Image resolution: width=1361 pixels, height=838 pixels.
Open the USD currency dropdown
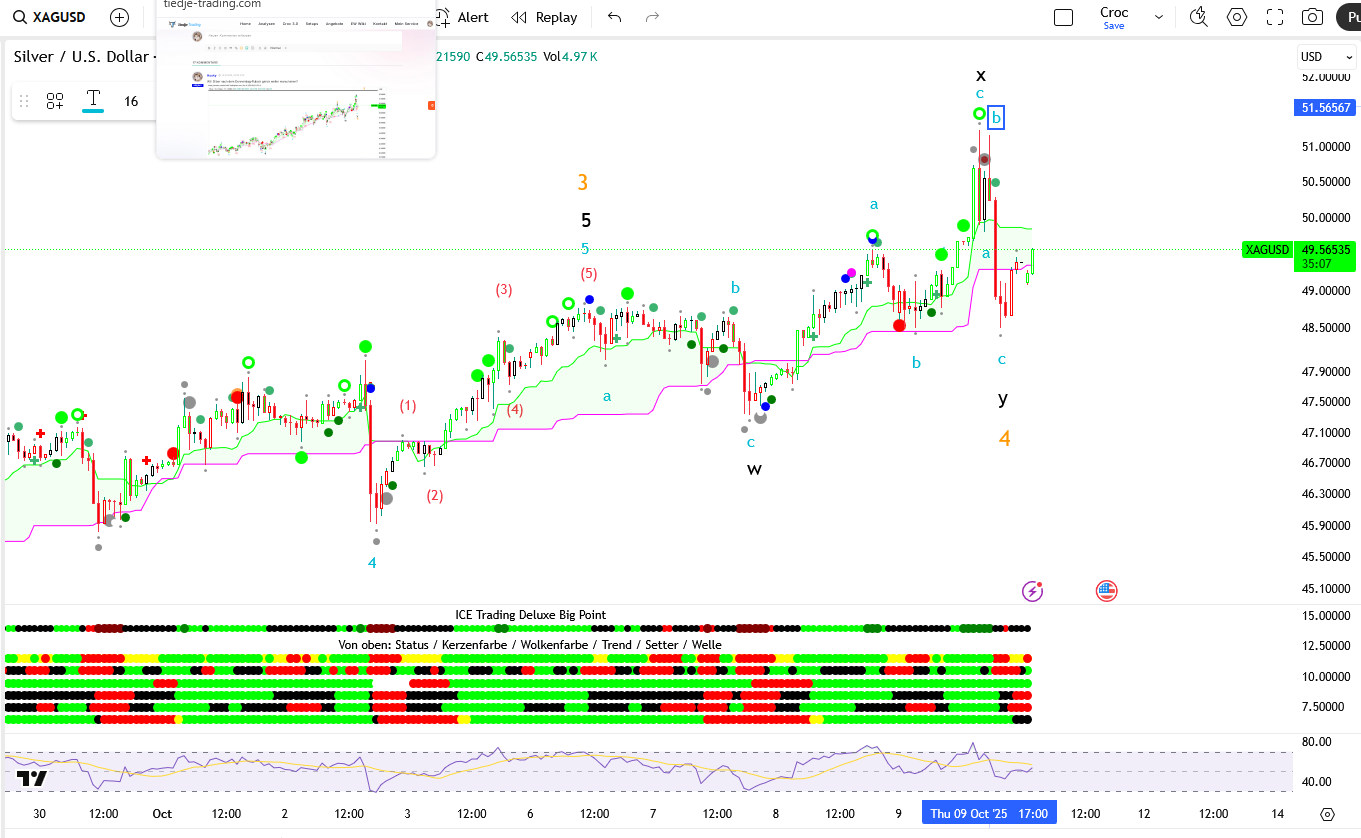1326,57
